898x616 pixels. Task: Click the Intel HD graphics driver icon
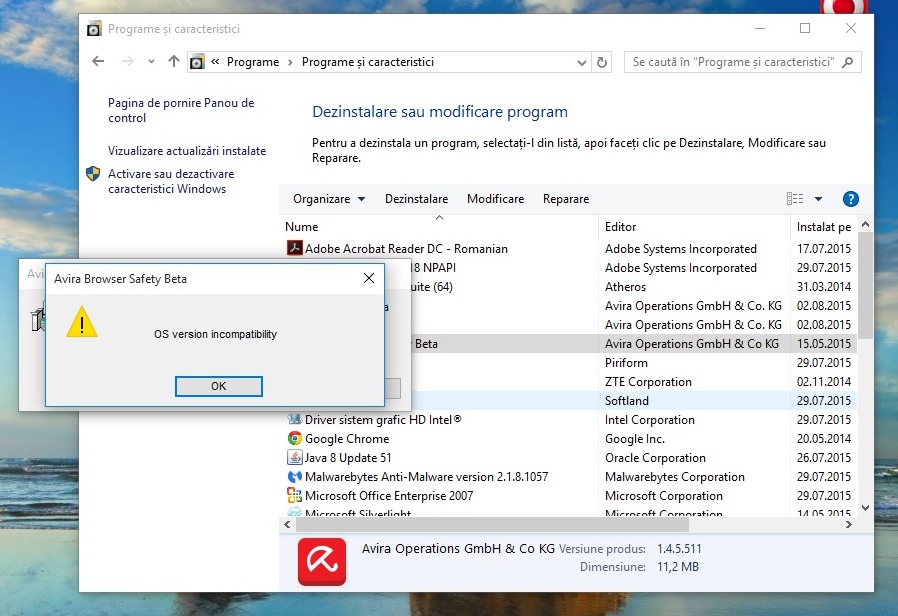[294, 419]
